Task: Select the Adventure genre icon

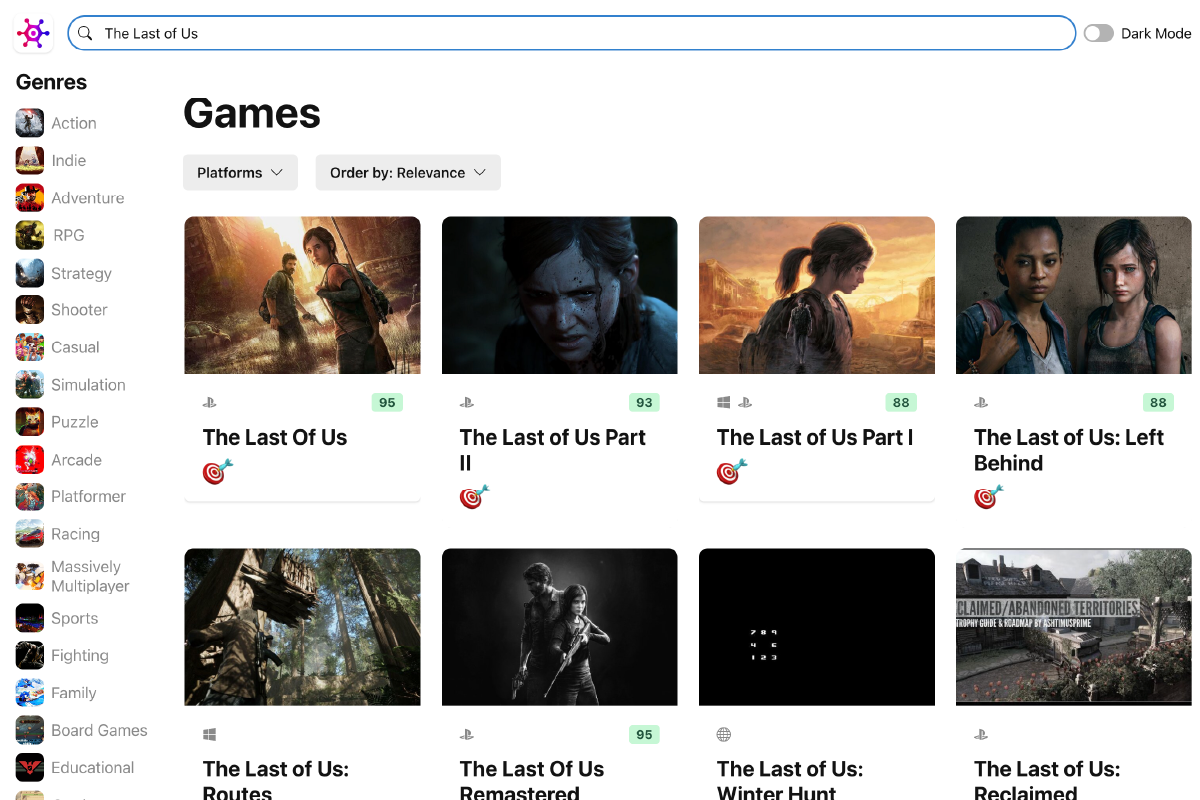Action: pyautogui.click(x=30, y=198)
